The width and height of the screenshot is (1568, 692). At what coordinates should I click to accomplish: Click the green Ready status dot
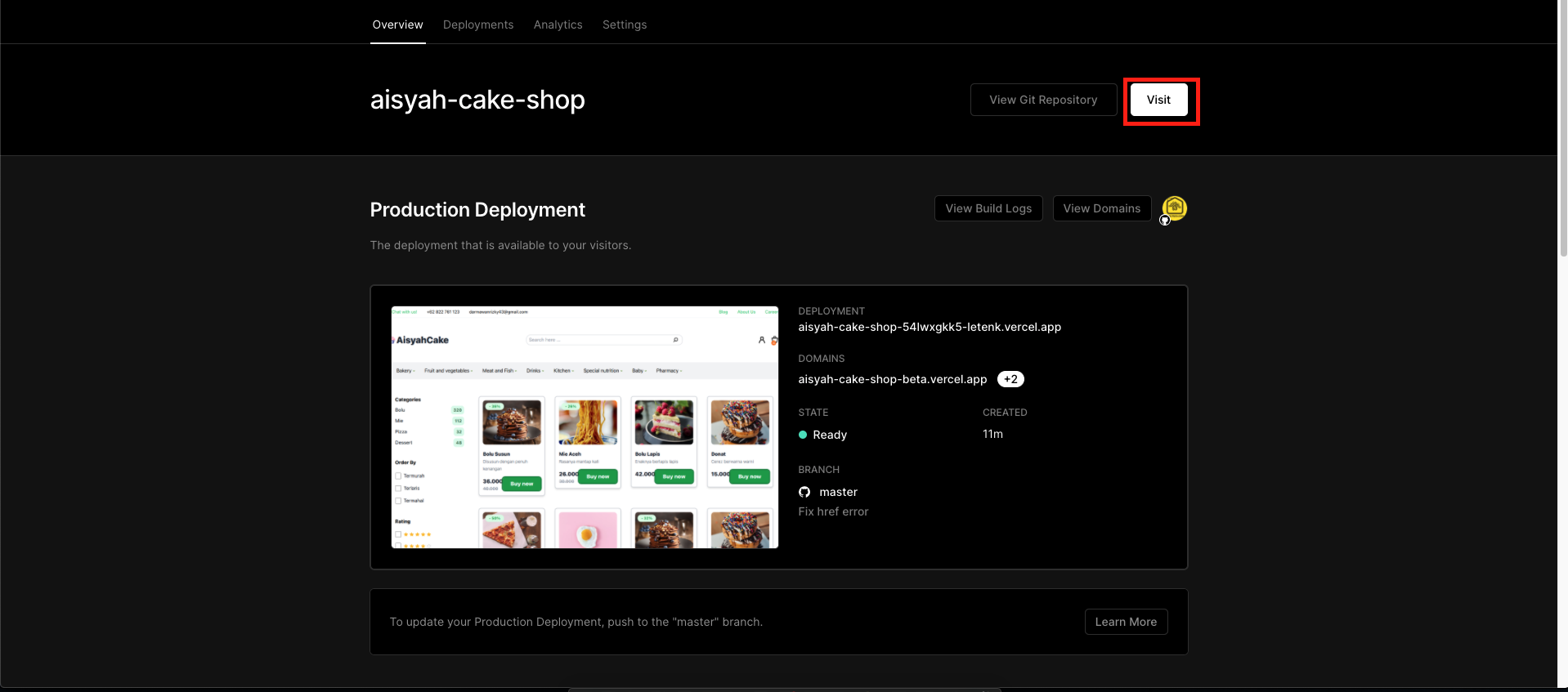(x=803, y=435)
